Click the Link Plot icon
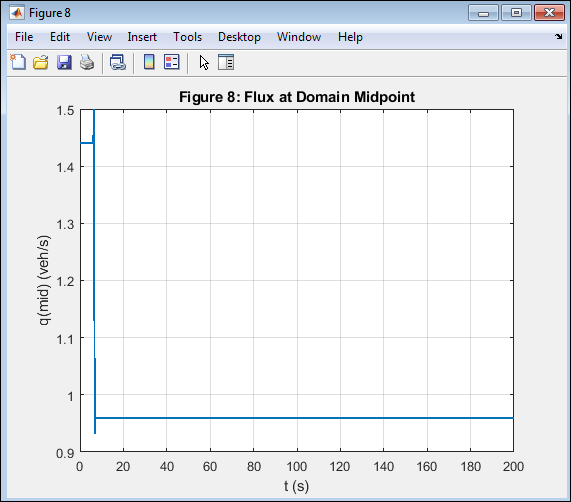571x502 pixels. point(118,62)
